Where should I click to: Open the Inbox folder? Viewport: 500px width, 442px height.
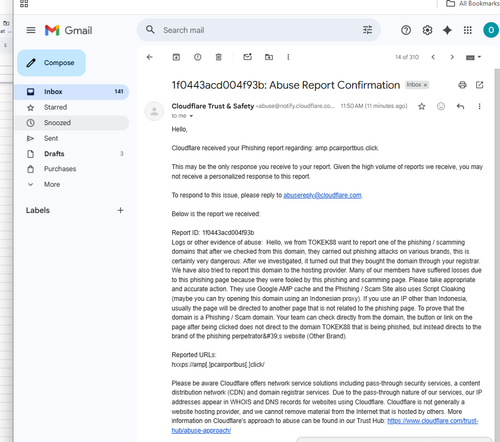click(x=71, y=92)
